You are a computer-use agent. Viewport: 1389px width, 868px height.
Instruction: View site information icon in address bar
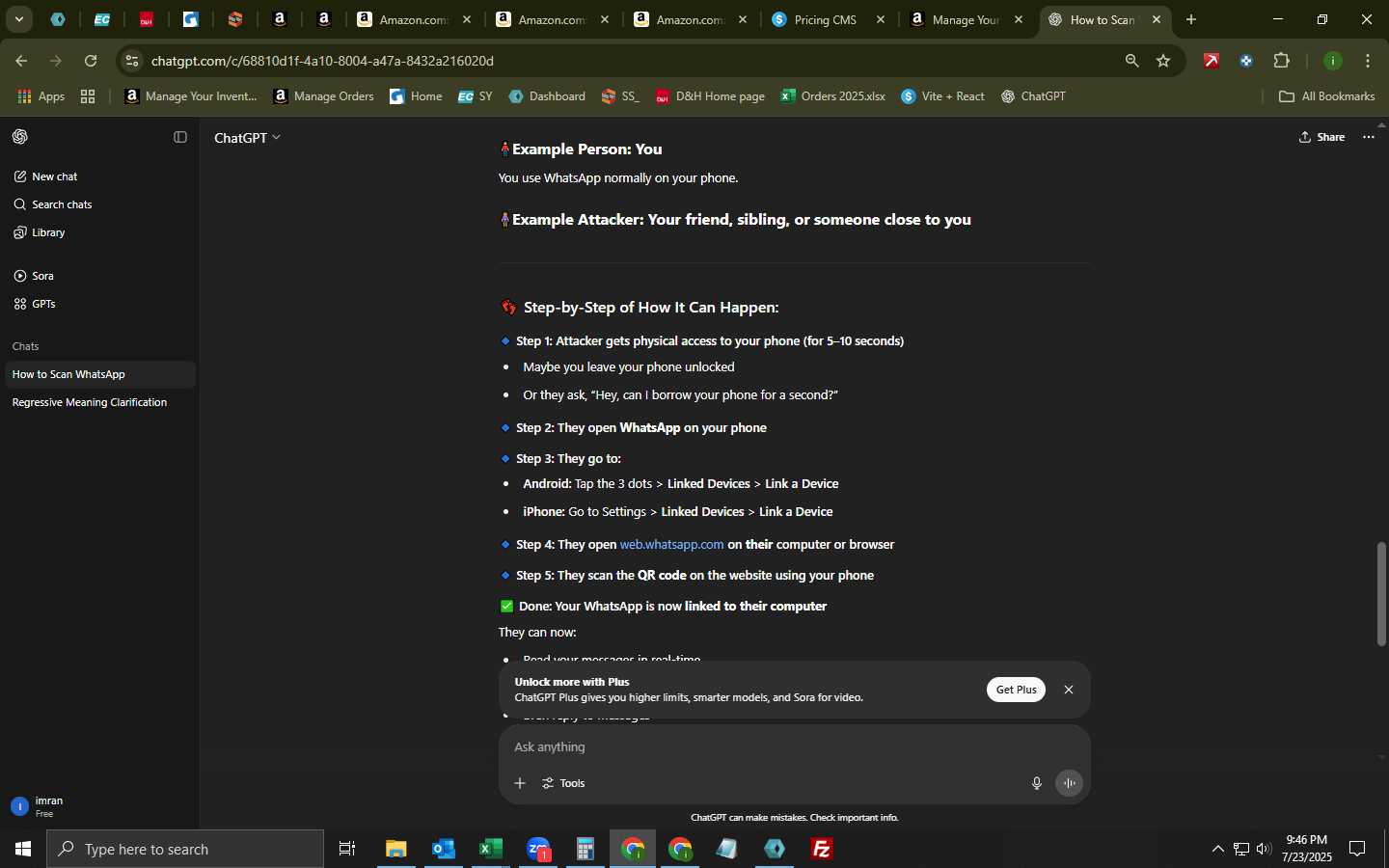132,61
